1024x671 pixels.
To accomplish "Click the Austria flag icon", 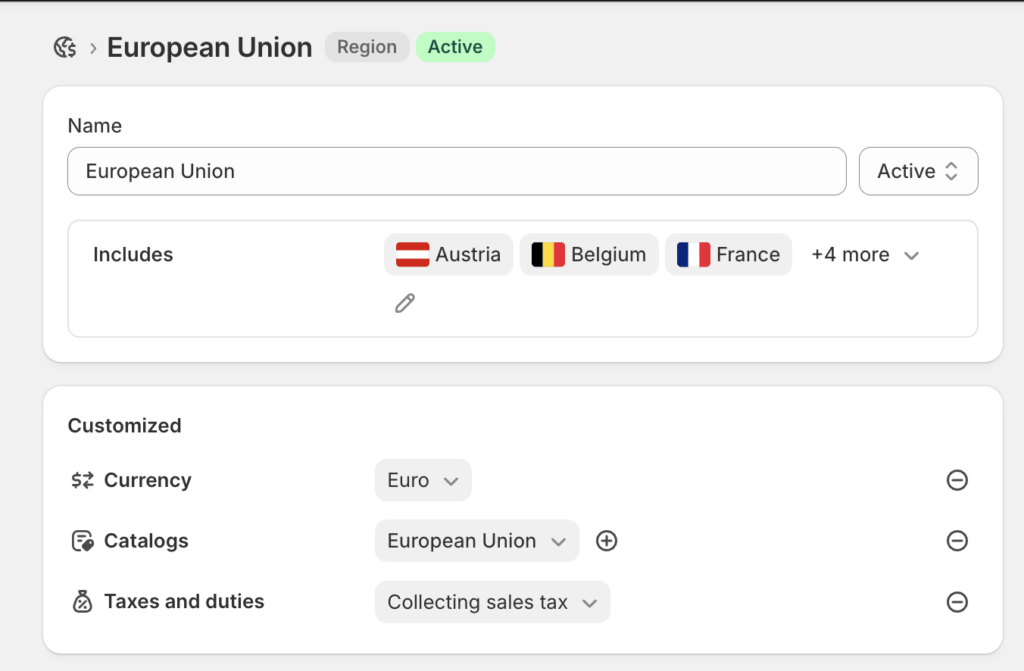I will [414, 254].
